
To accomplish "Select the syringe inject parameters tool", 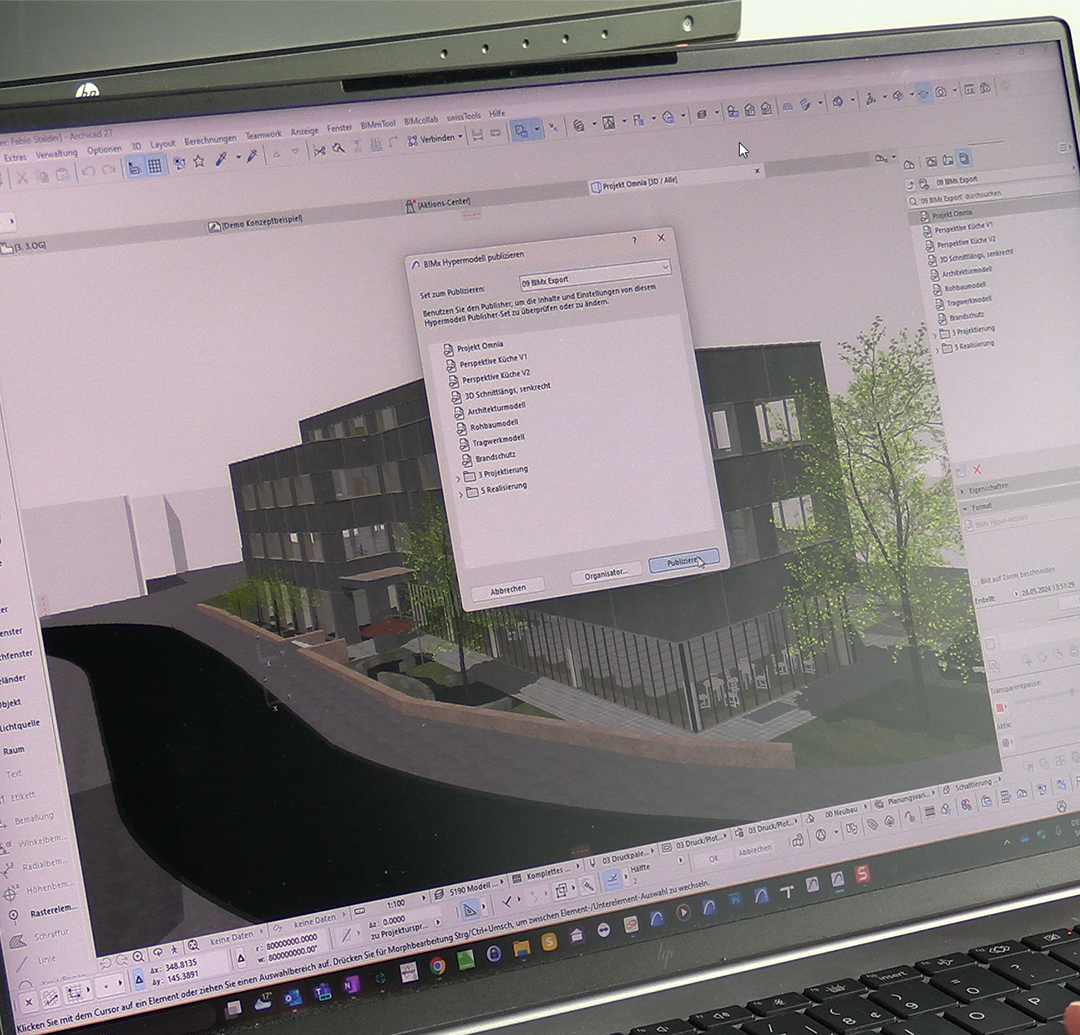I will coord(252,157).
